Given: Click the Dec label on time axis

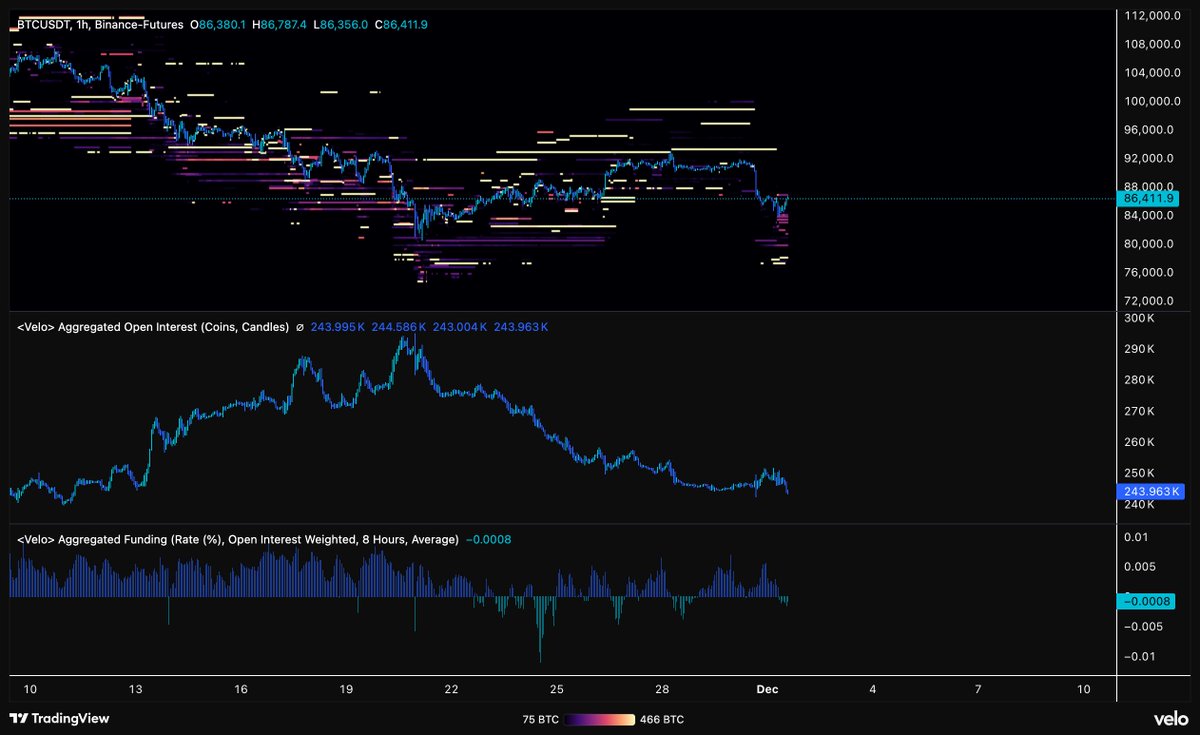Looking at the screenshot, I should (768, 689).
